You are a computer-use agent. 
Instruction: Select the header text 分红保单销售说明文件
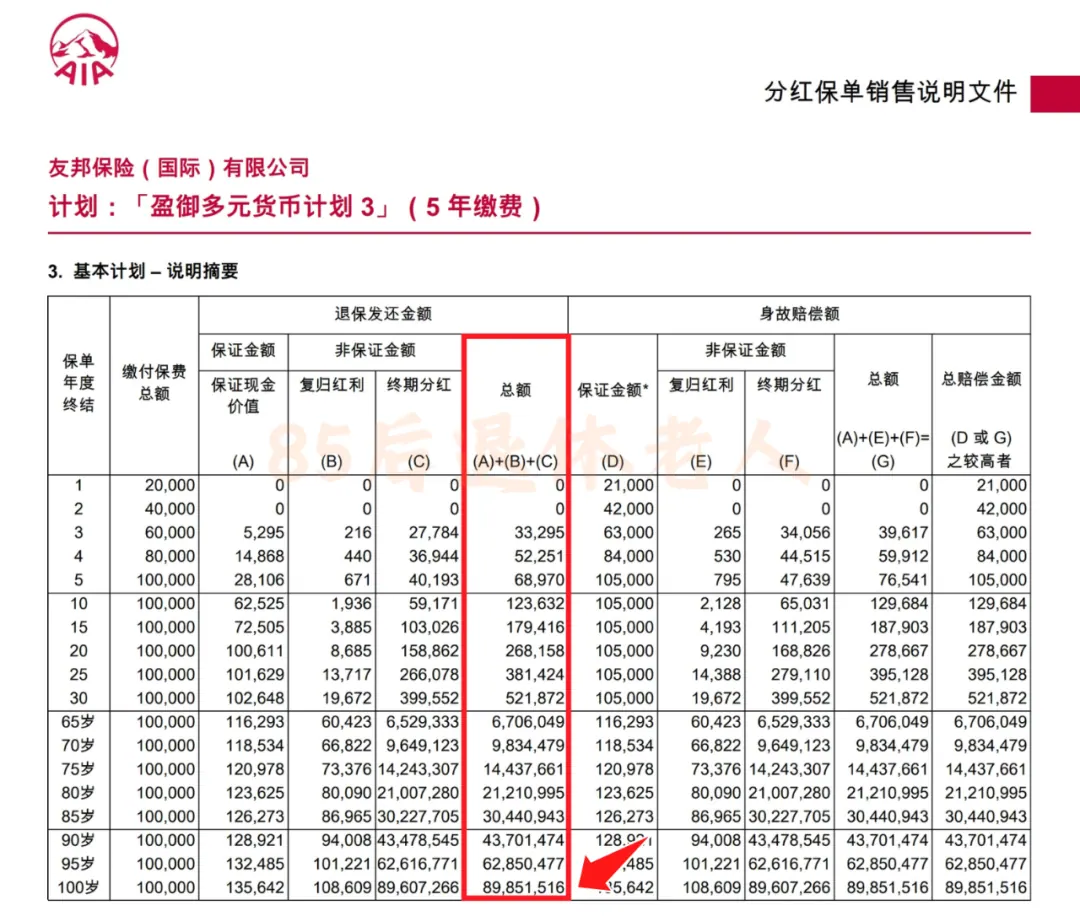[x=890, y=92]
